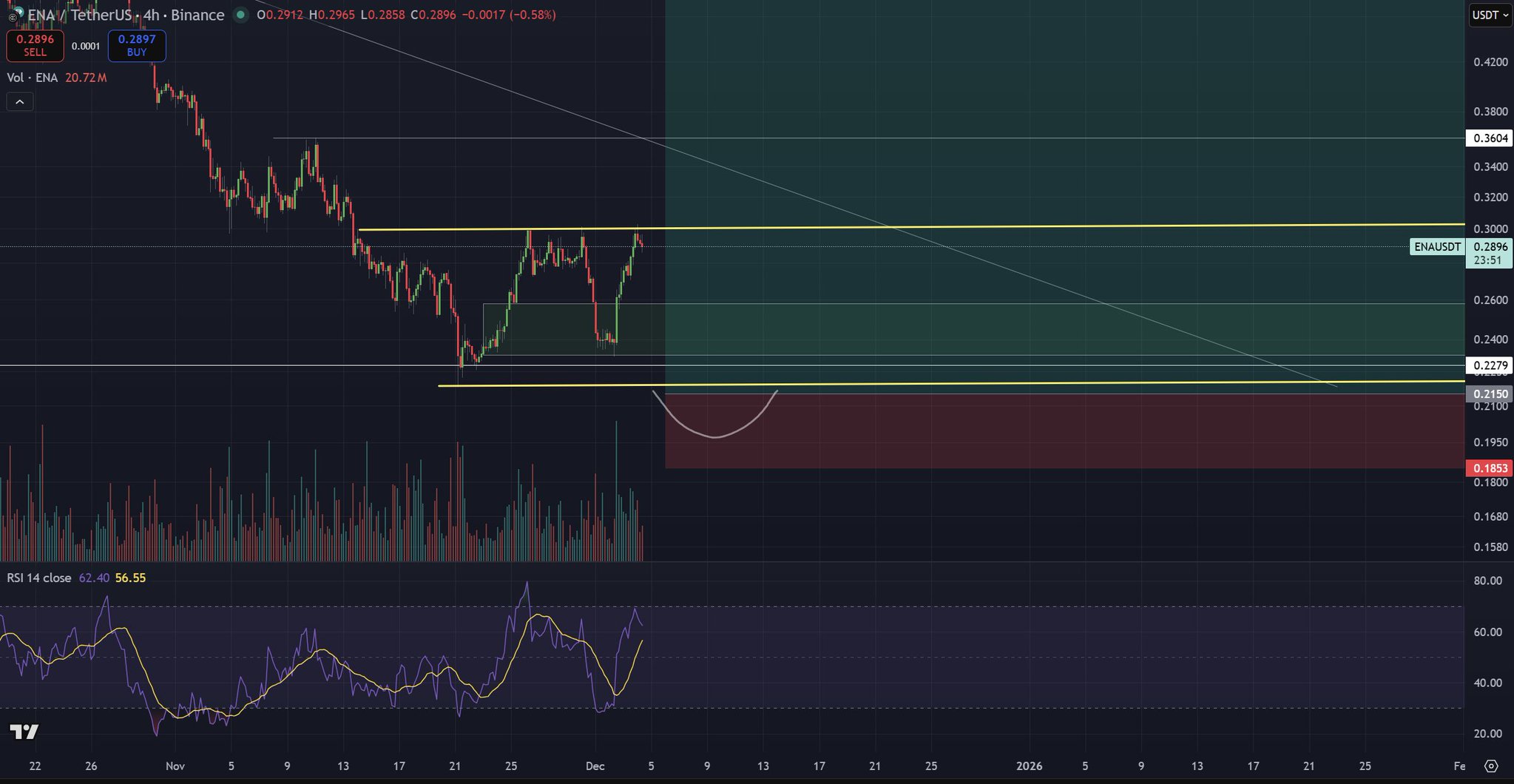Click the 0.3604 horizontal line price label
Screen dimensions: 1514x784
pyautogui.click(x=1490, y=138)
